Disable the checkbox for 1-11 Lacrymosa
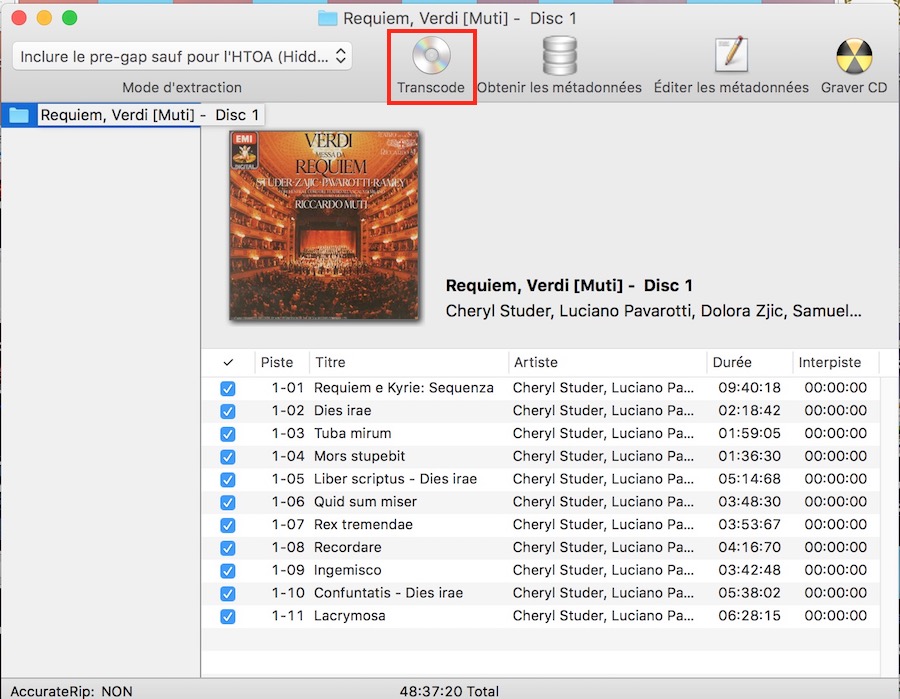Screen dimensions: 900x699 [228, 616]
